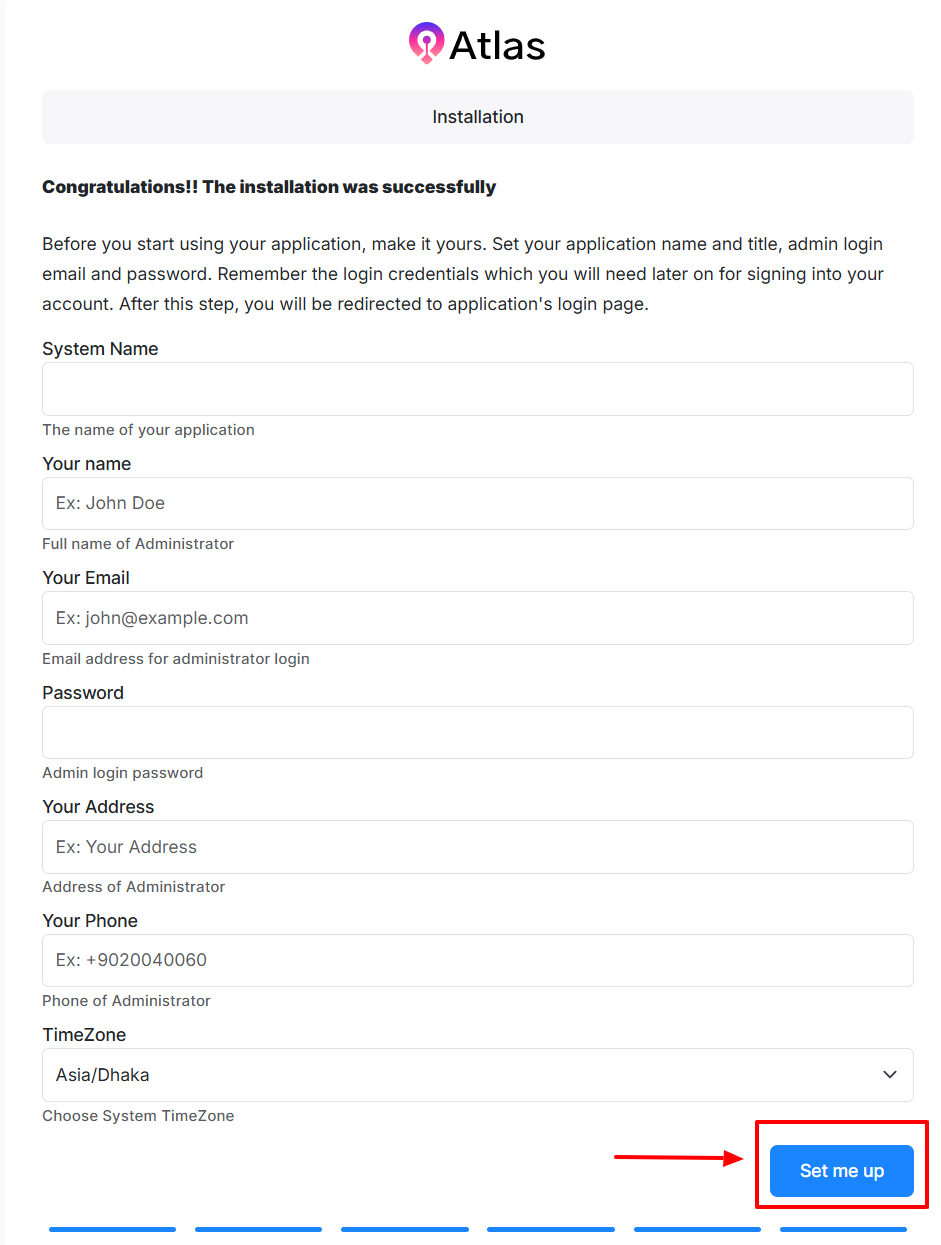
Task: Click the first blue progress step bar
Action: pyautogui.click(x=112, y=1229)
